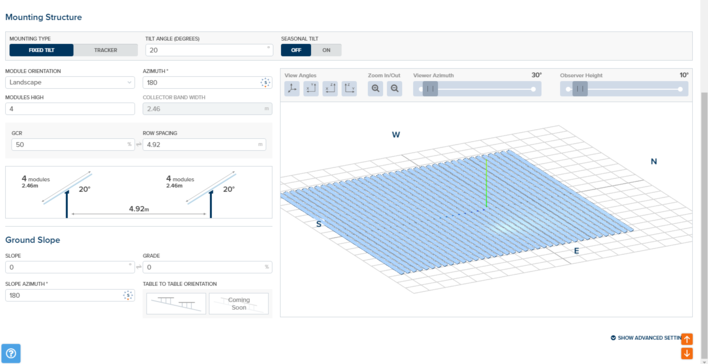Select the first table to table orientation option

pyautogui.click(x=176, y=303)
